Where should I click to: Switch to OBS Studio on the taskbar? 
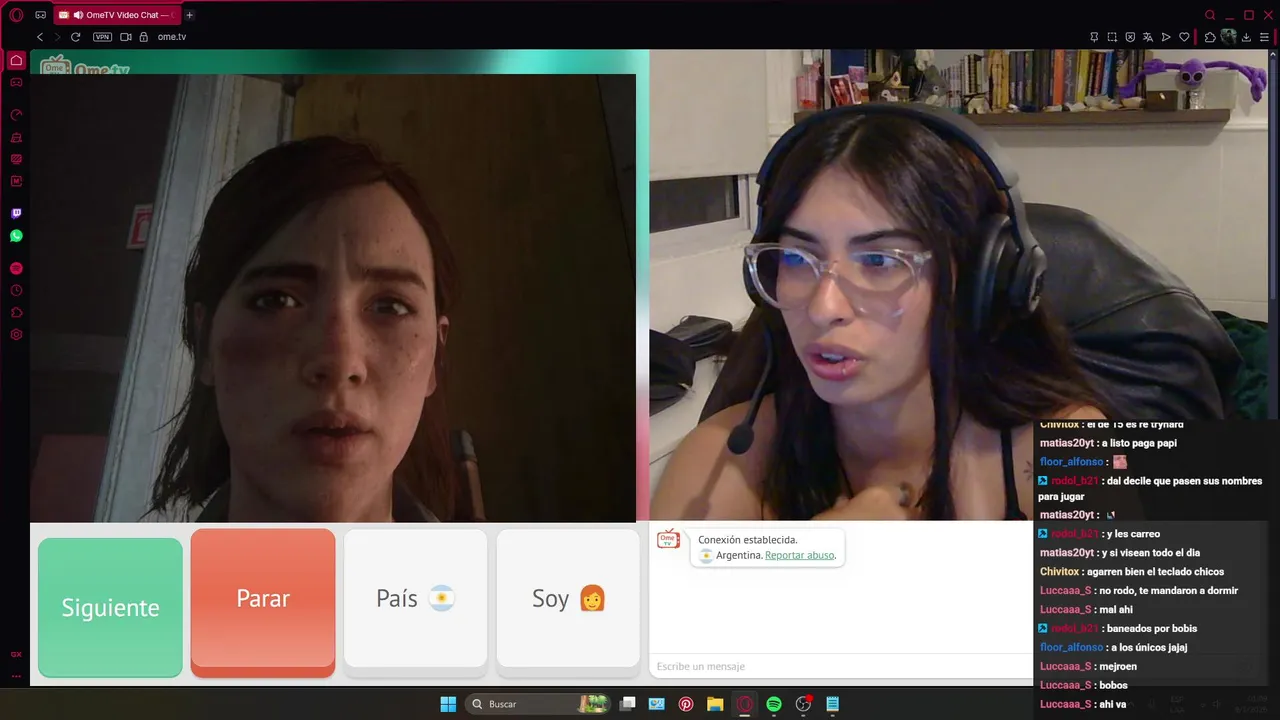(803, 704)
